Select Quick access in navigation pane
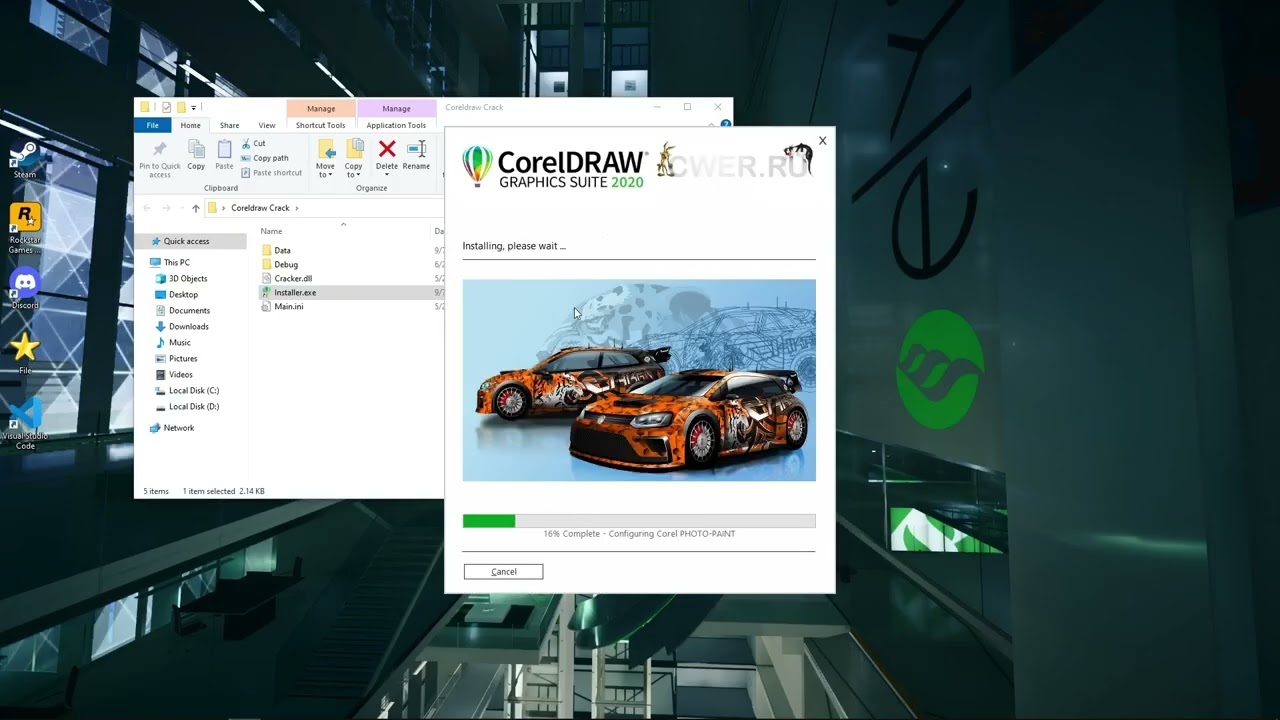Screen dimensions: 1280x720 [x=186, y=241]
